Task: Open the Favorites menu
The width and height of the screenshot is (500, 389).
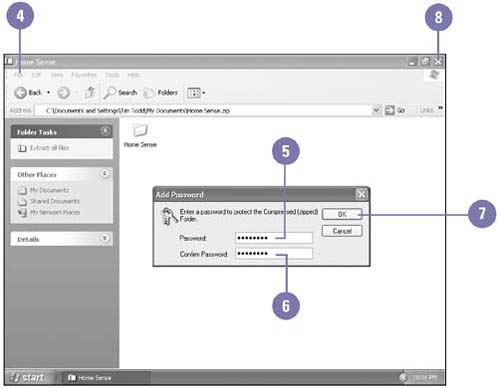Action: (84, 75)
